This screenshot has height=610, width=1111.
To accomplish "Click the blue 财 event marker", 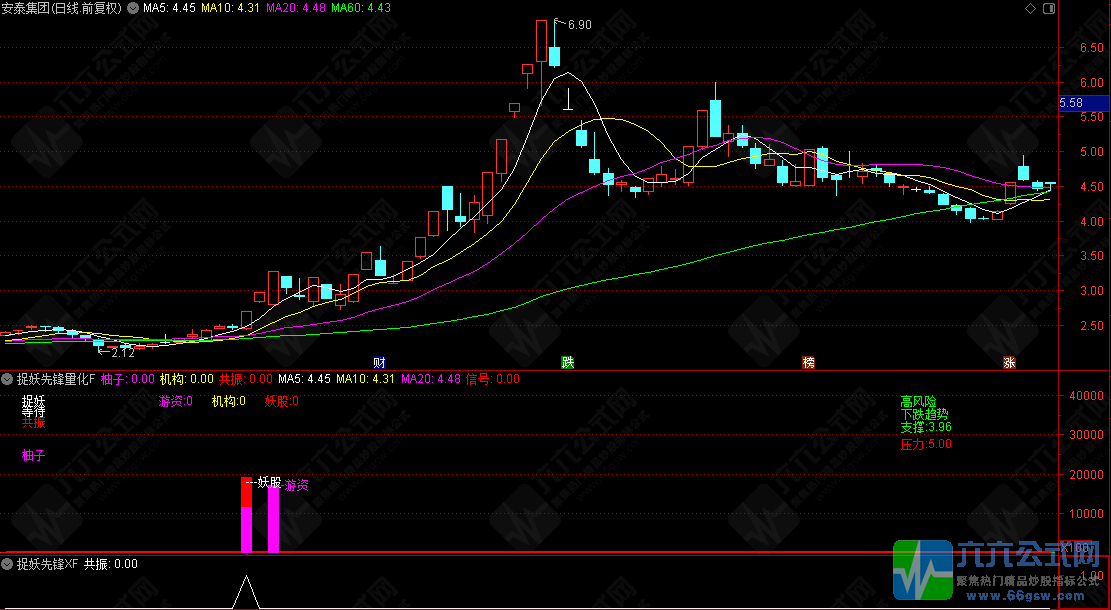I will pos(379,362).
